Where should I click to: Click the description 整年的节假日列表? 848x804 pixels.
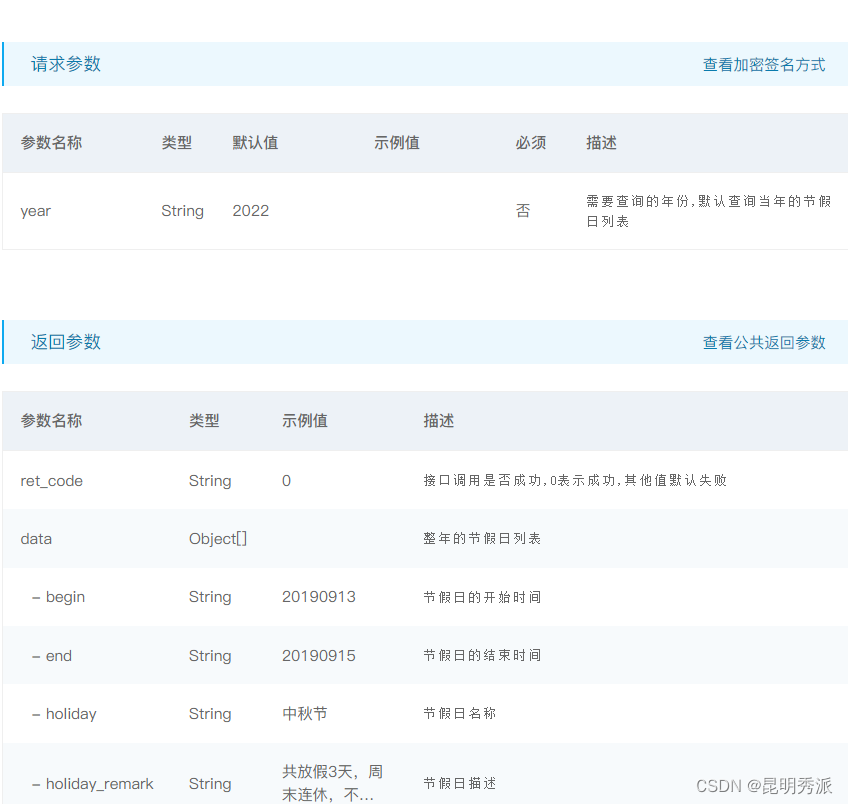pyautogui.click(x=482, y=538)
